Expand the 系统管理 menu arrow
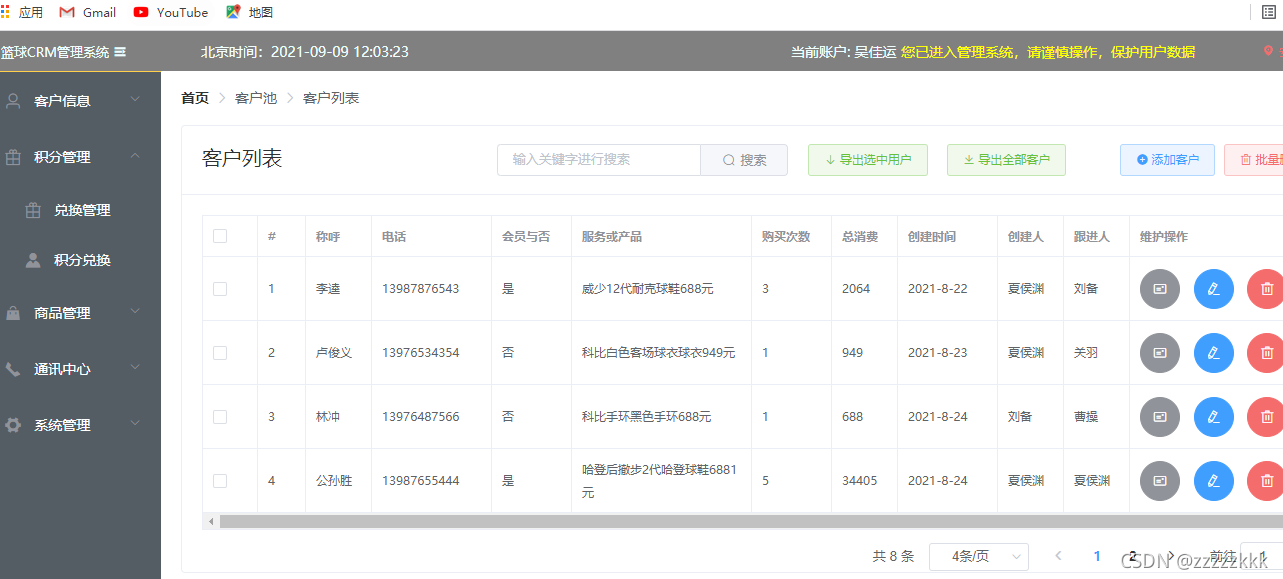Screen dimensions: 1283x579 pos(135,425)
